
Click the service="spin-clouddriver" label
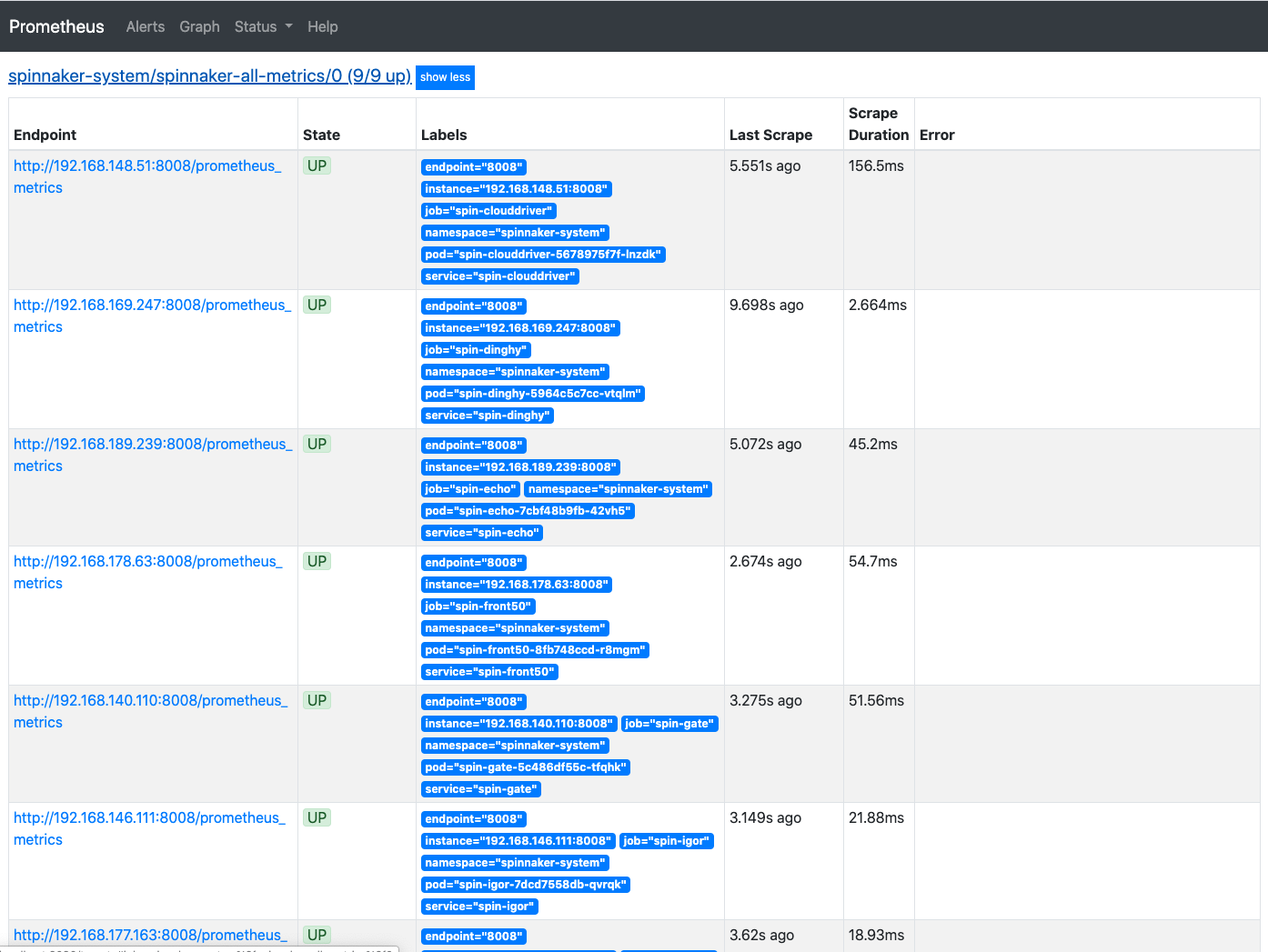(x=500, y=276)
